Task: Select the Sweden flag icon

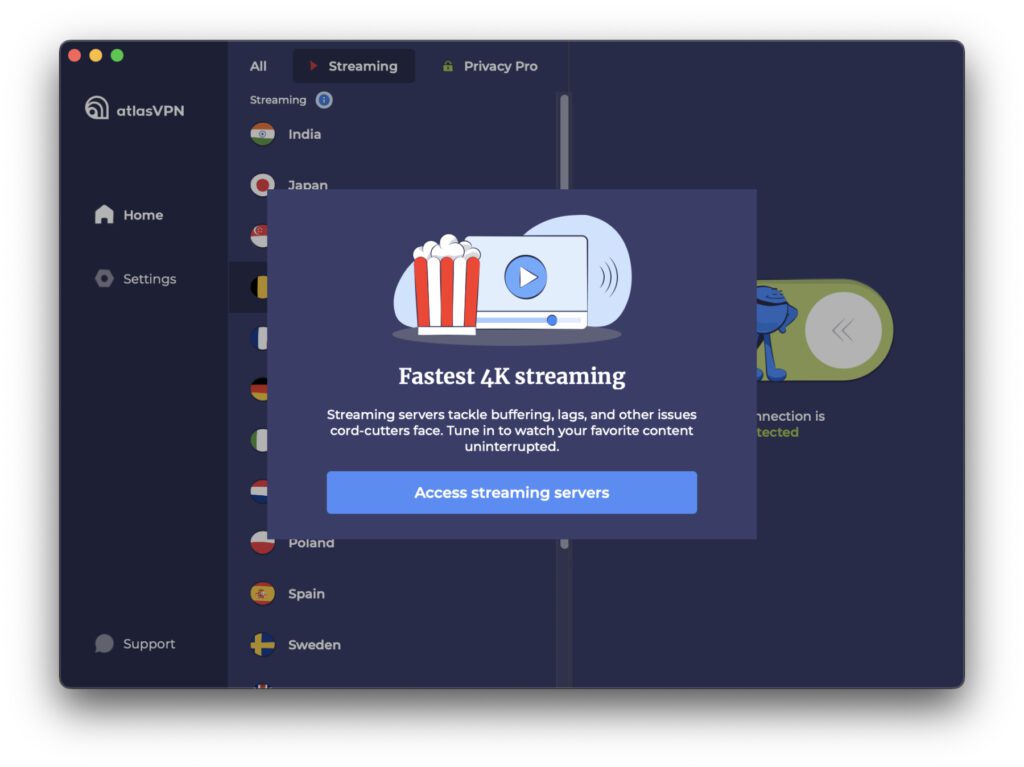Action: click(262, 644)
